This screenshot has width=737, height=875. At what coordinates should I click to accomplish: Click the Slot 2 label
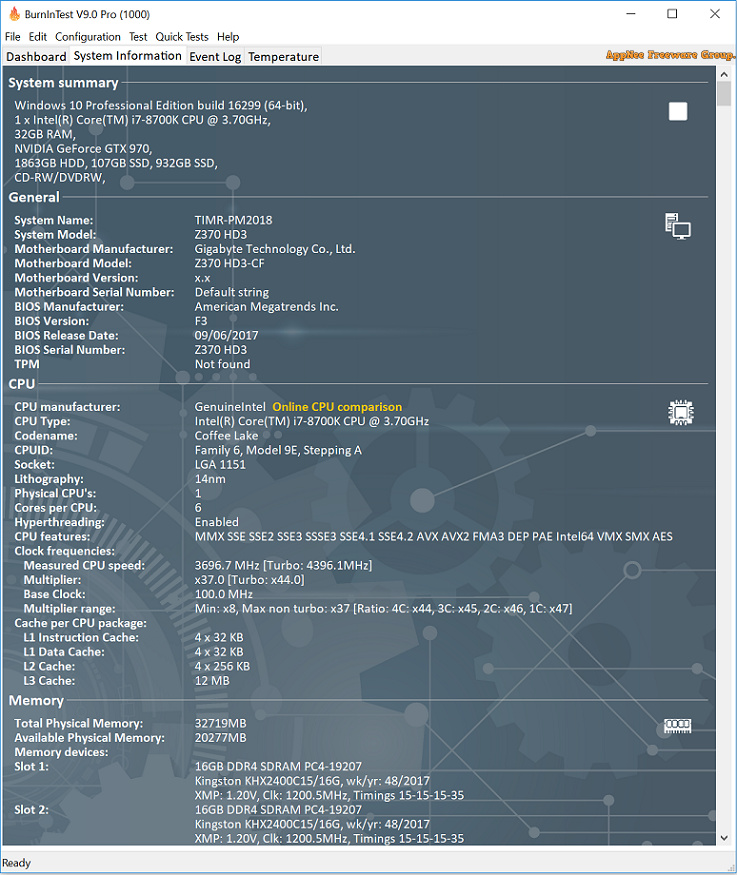(x=31, y=810)
